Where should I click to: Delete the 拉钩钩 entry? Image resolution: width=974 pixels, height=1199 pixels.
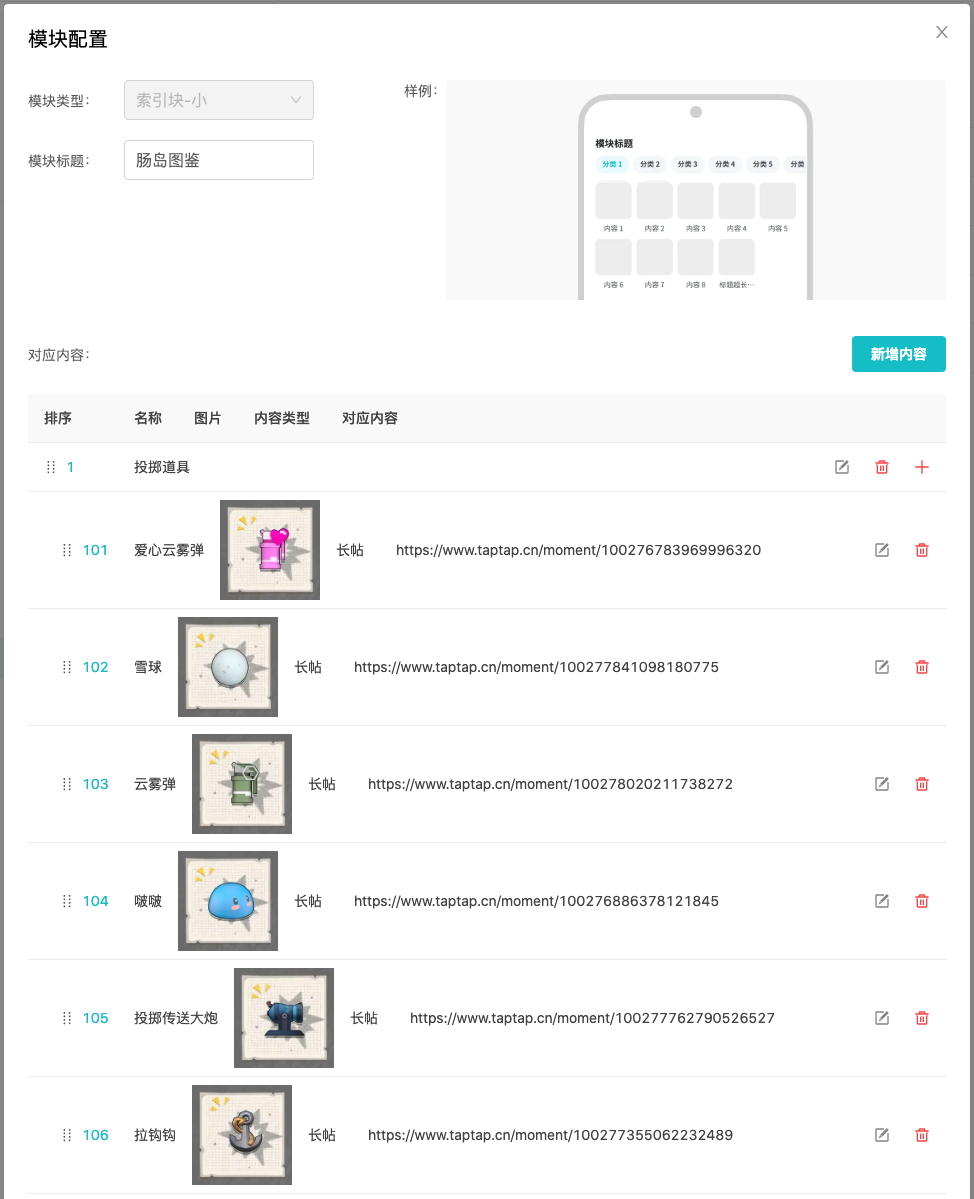922,1135
